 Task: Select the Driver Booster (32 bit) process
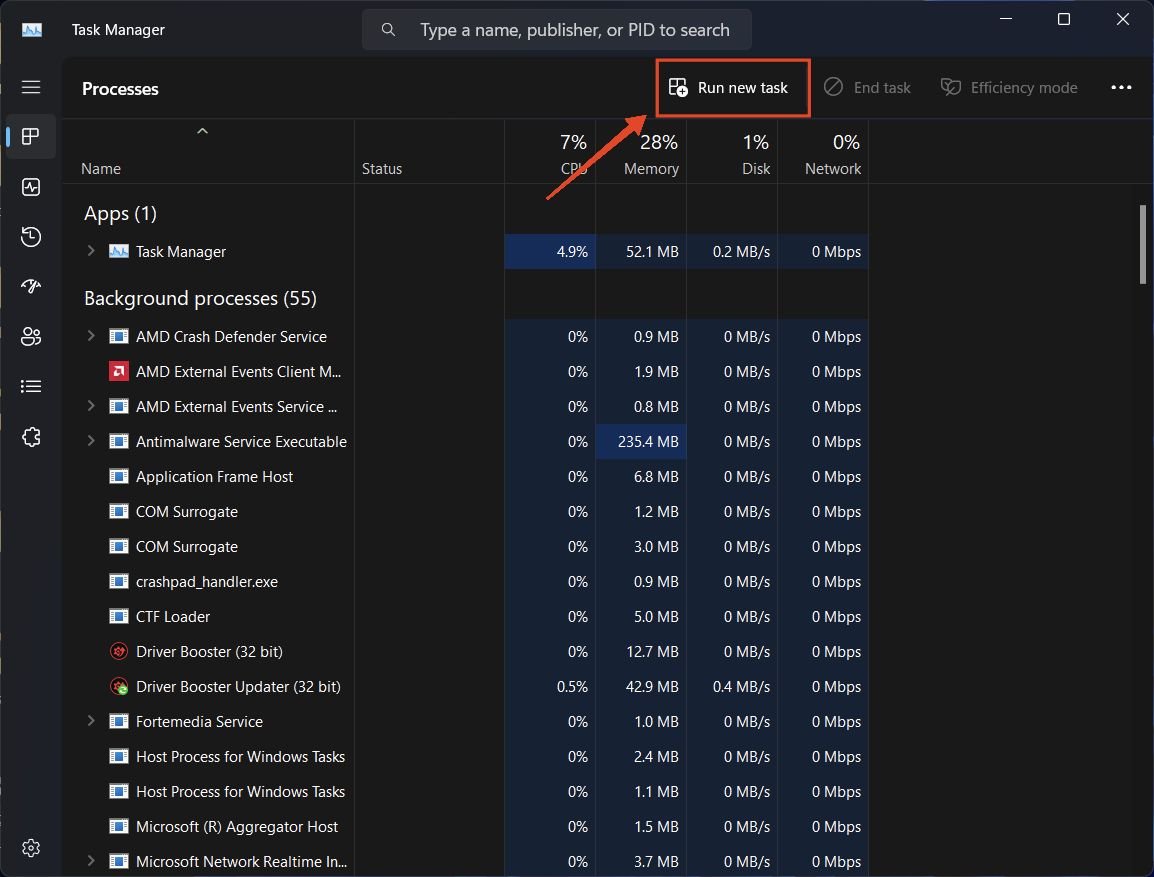coord(209,651)
